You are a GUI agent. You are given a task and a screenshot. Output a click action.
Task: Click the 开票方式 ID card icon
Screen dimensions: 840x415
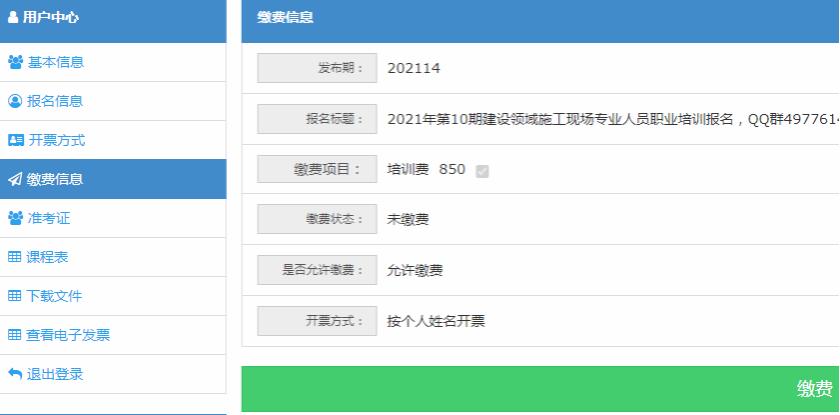(x=15, y=140)
